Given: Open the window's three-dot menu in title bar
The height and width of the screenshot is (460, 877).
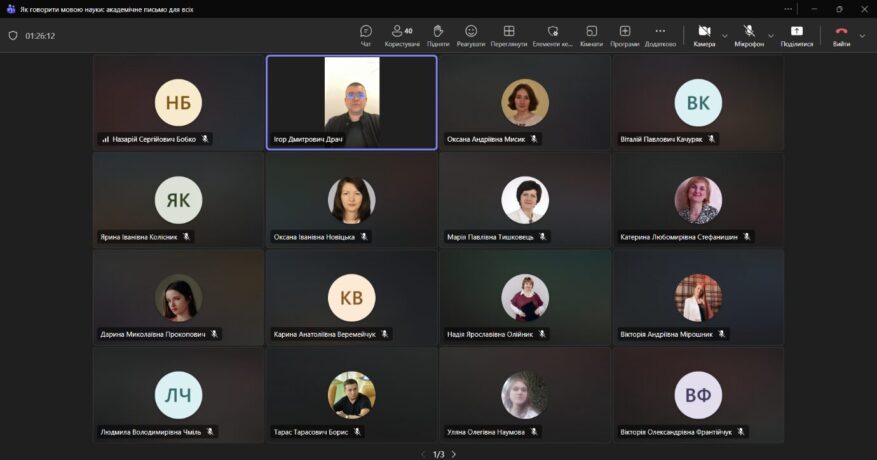Looking at the screenshot, I should [x=787, y=8].
